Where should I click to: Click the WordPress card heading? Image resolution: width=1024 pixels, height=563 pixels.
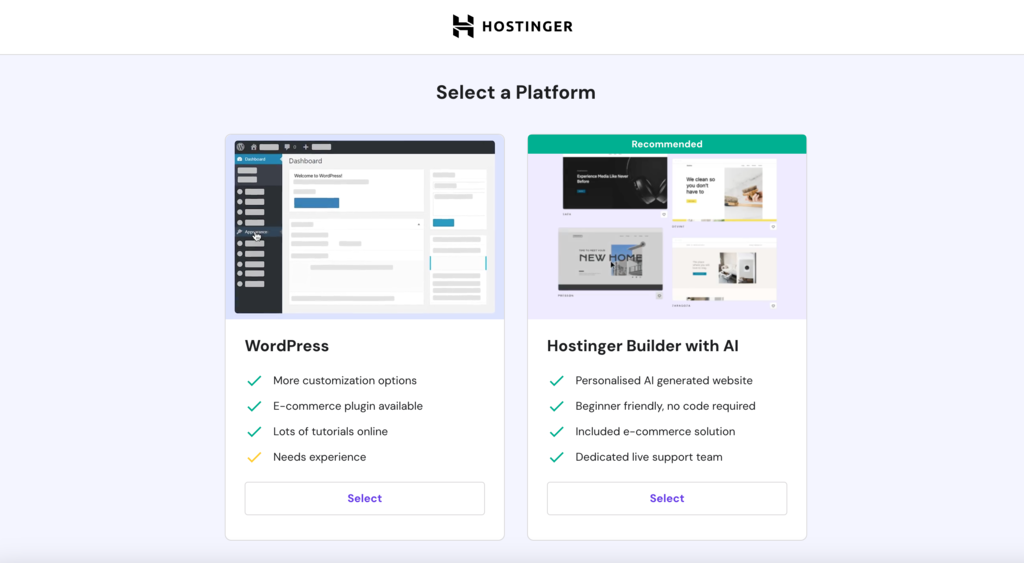pyautogui.click(x=287, y=346)
